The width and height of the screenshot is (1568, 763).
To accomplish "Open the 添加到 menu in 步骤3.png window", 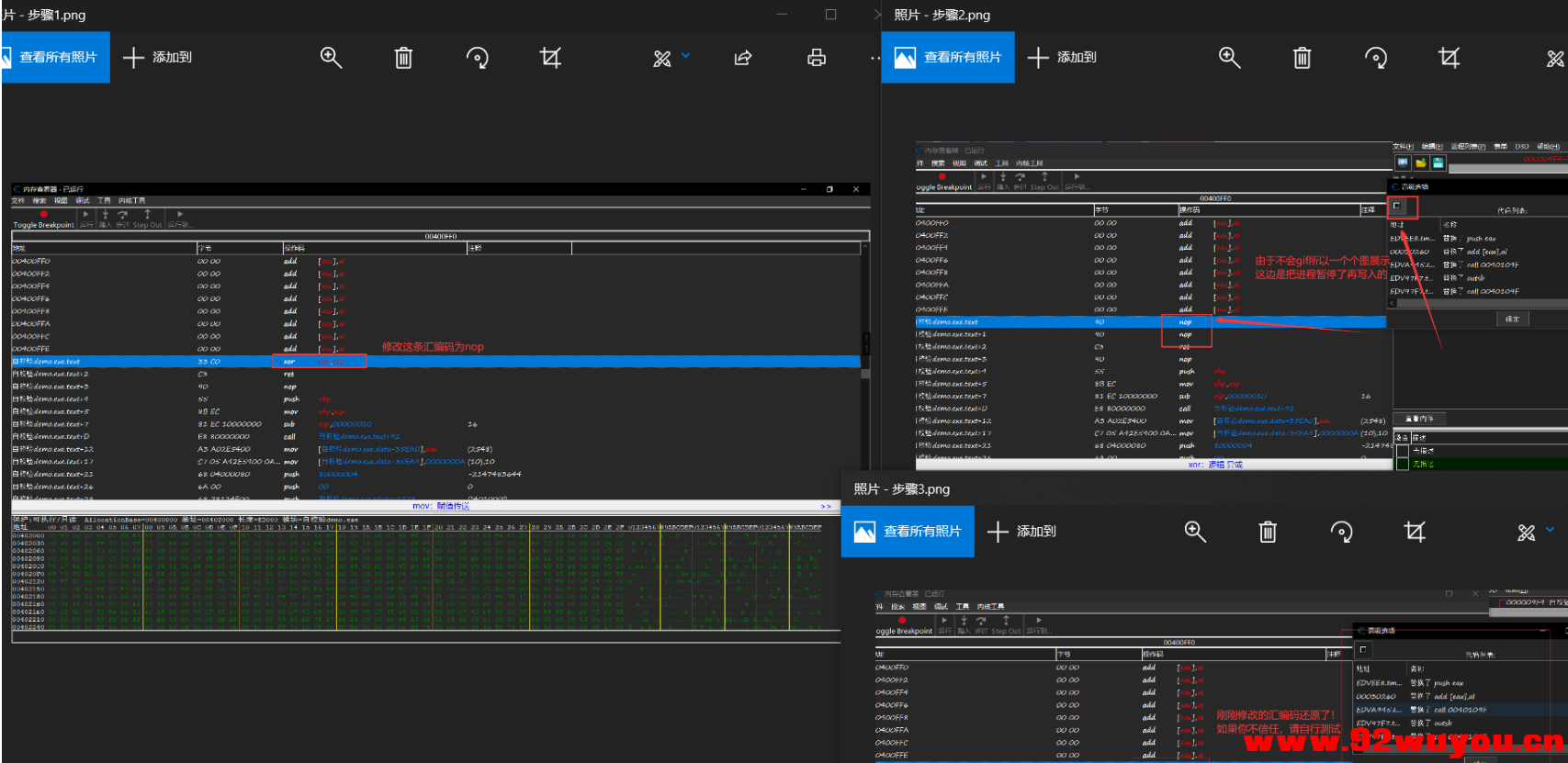I will pos(1021,532).
